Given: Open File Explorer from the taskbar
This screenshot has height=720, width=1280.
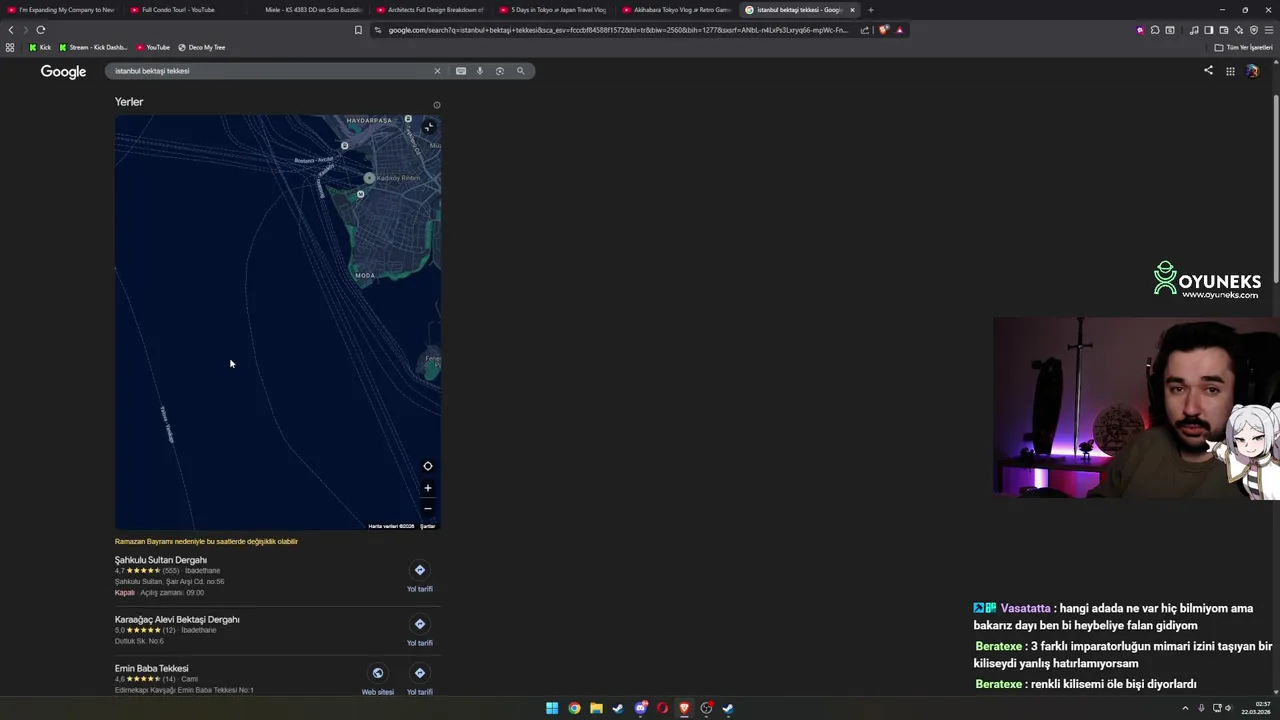Looking at the screenshot, I should 596,708.
